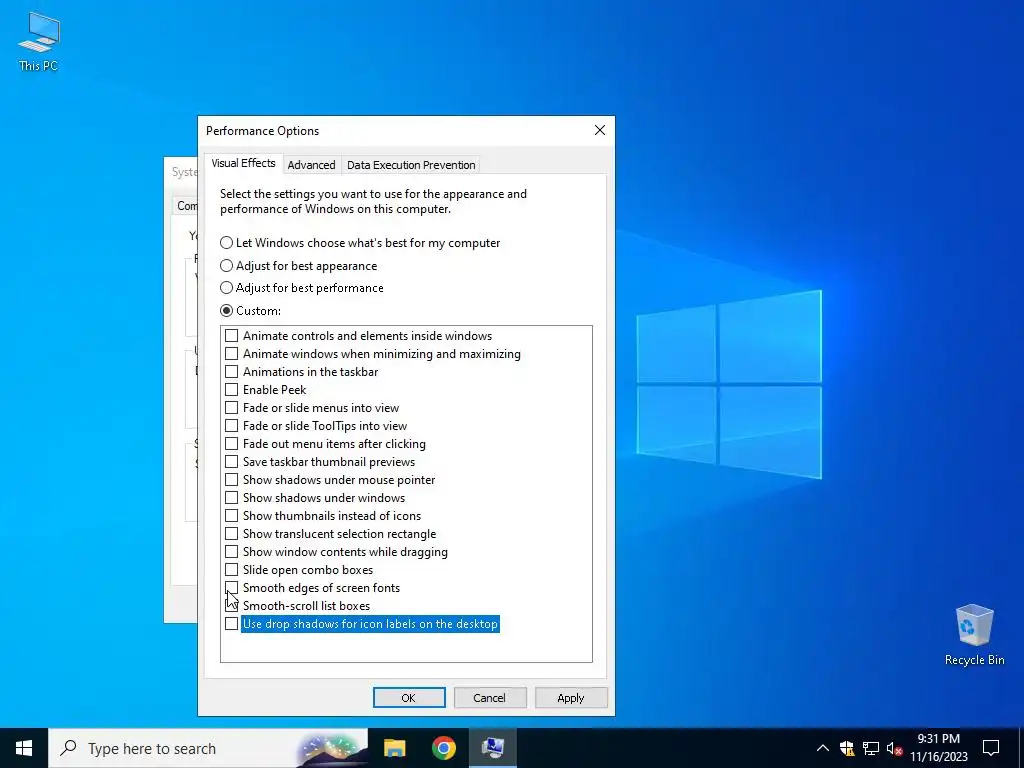Screen dimensions: 1024x768
Task: Open the notification center icon
Action: click(x=991, y=748)
